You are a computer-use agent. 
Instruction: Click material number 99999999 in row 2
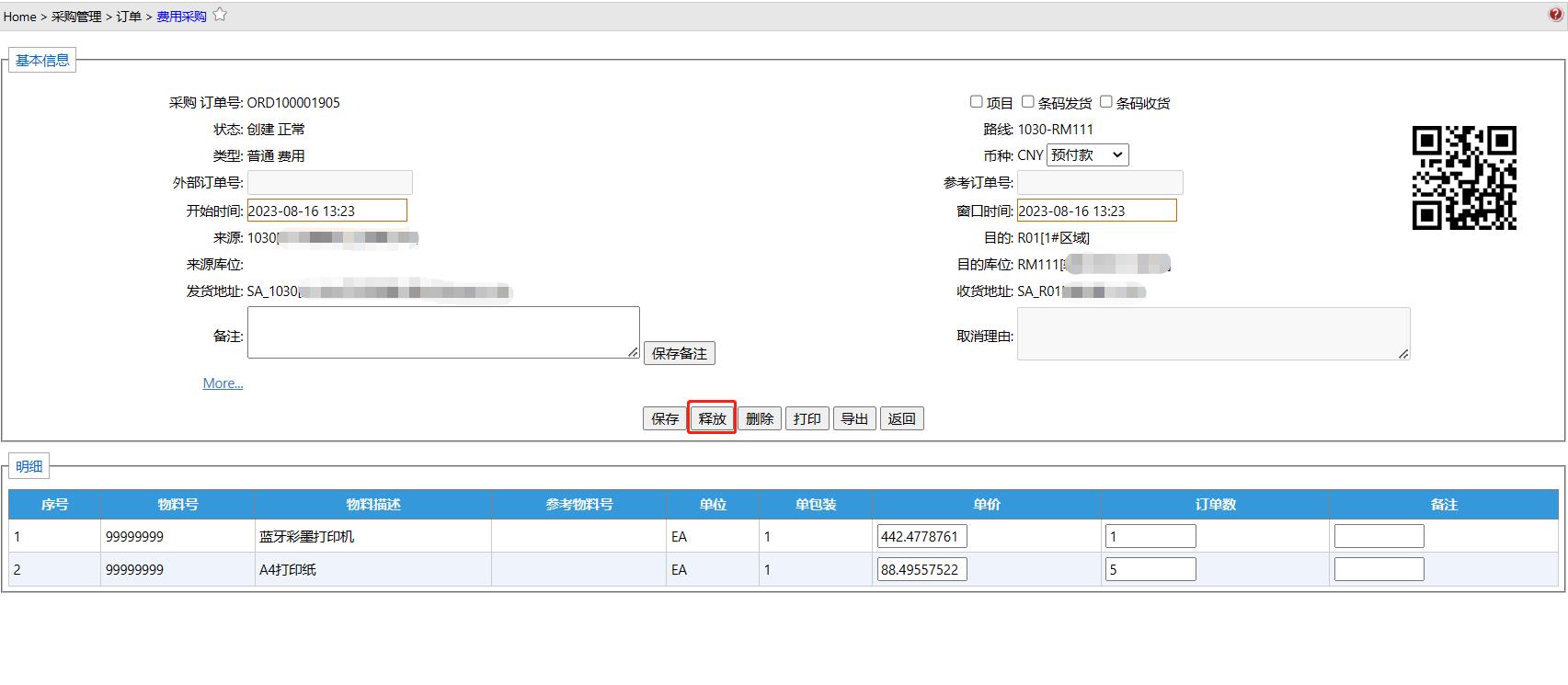pyautogui.click(x=134, y=569)
